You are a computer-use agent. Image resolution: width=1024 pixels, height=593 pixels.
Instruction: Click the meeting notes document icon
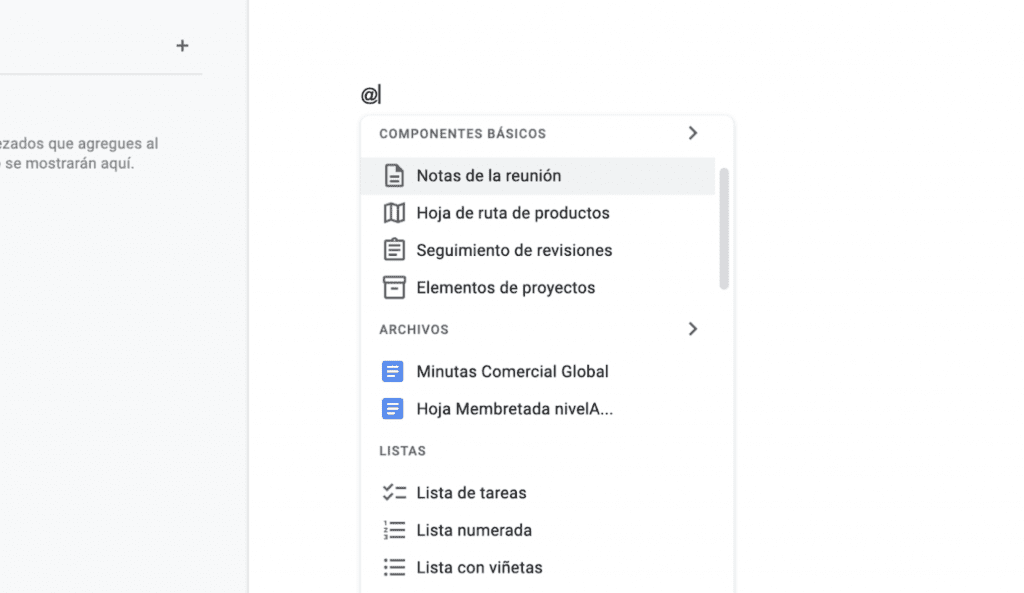[394, 176]
